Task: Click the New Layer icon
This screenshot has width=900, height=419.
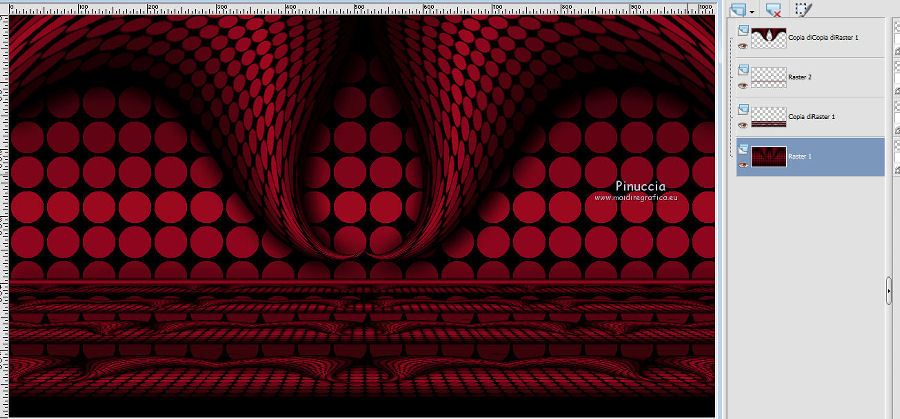Action: coord(738,9)
